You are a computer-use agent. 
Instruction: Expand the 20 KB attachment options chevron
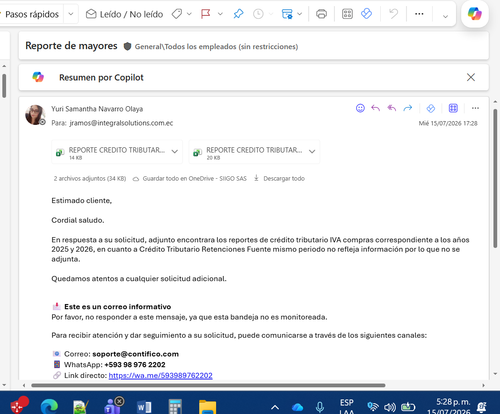pyautogui.click(x=312, y=152)
